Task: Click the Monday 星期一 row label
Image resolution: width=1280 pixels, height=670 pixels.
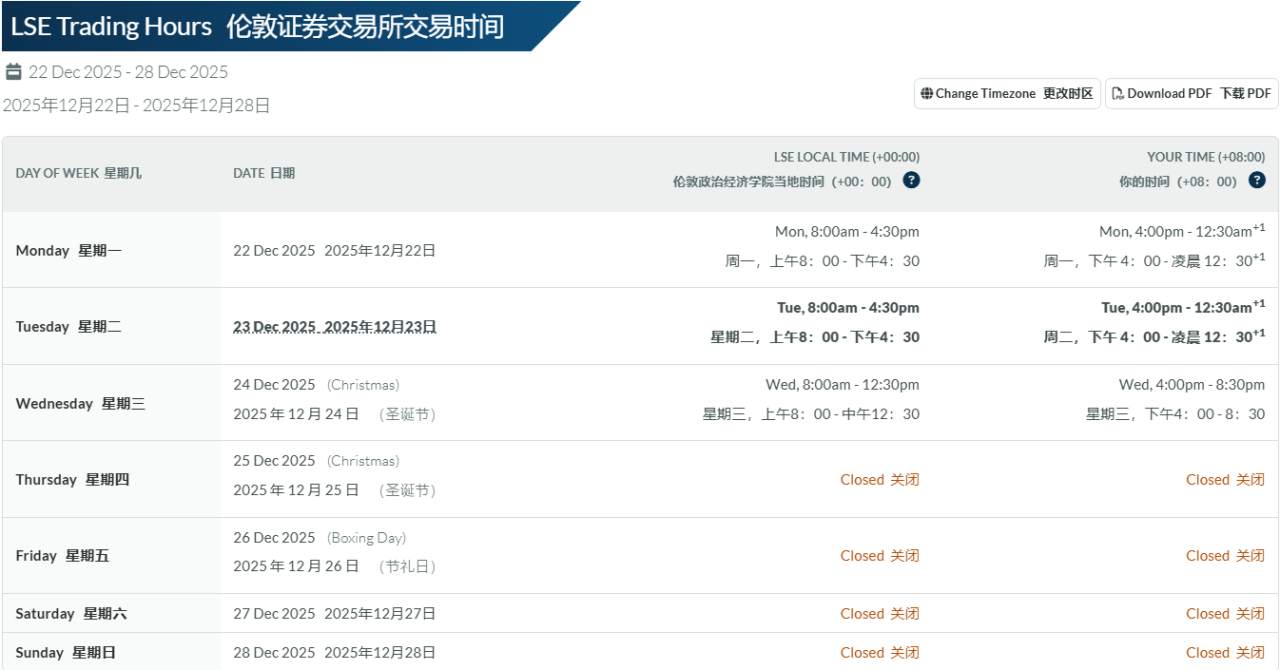Action: tap(69, 250)
